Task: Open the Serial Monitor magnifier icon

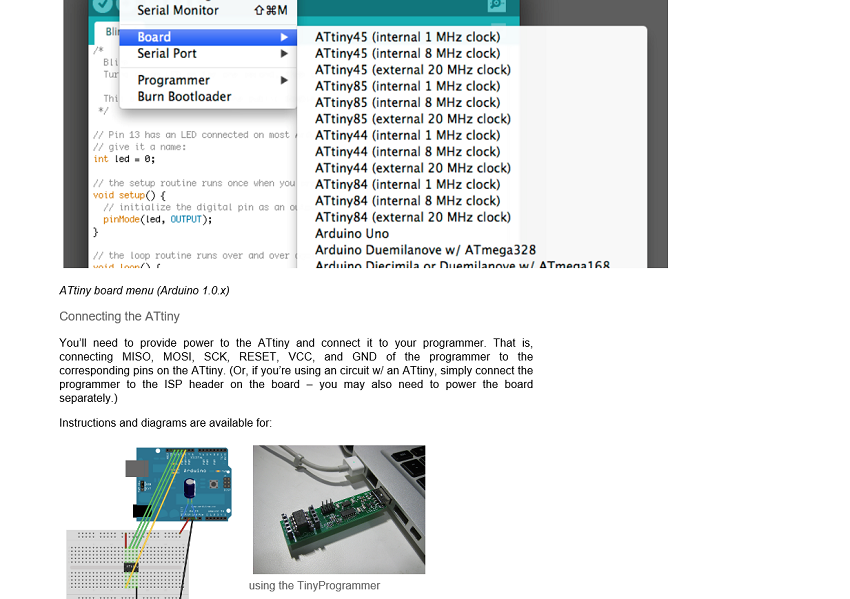Action: click(497, 5)
